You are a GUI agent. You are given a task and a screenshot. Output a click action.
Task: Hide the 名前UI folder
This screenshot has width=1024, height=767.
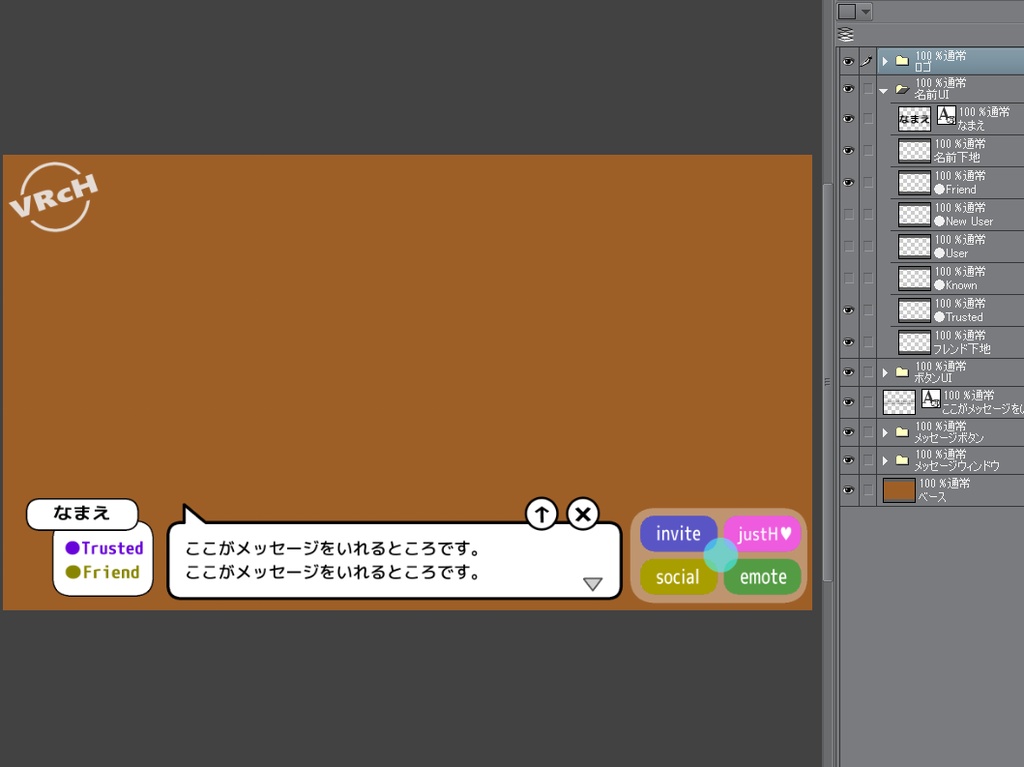pos(848,89)
